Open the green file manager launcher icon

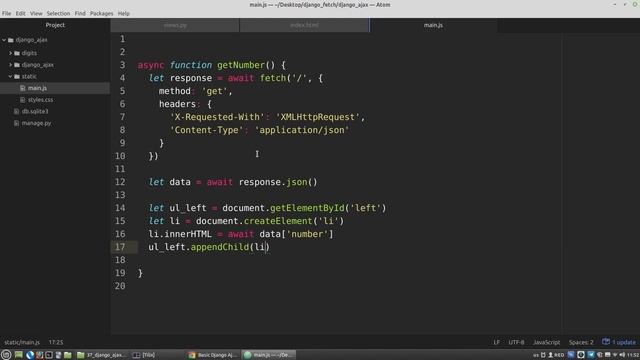coord(68,355)
